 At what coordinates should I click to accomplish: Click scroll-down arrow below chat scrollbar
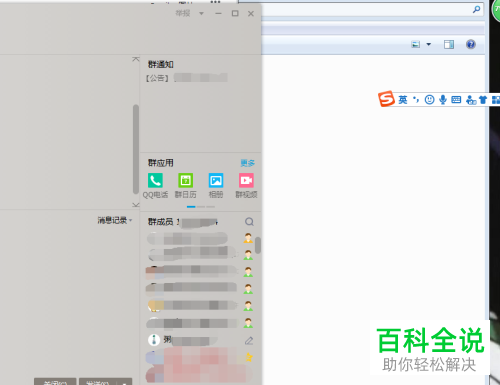136,205
